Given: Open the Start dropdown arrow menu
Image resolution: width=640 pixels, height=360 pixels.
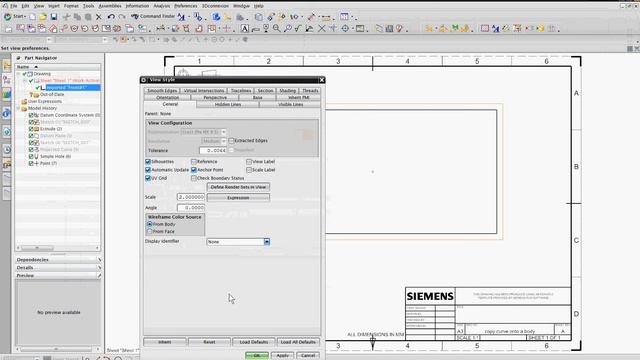Looking at the screenshot, I should 25,17.
